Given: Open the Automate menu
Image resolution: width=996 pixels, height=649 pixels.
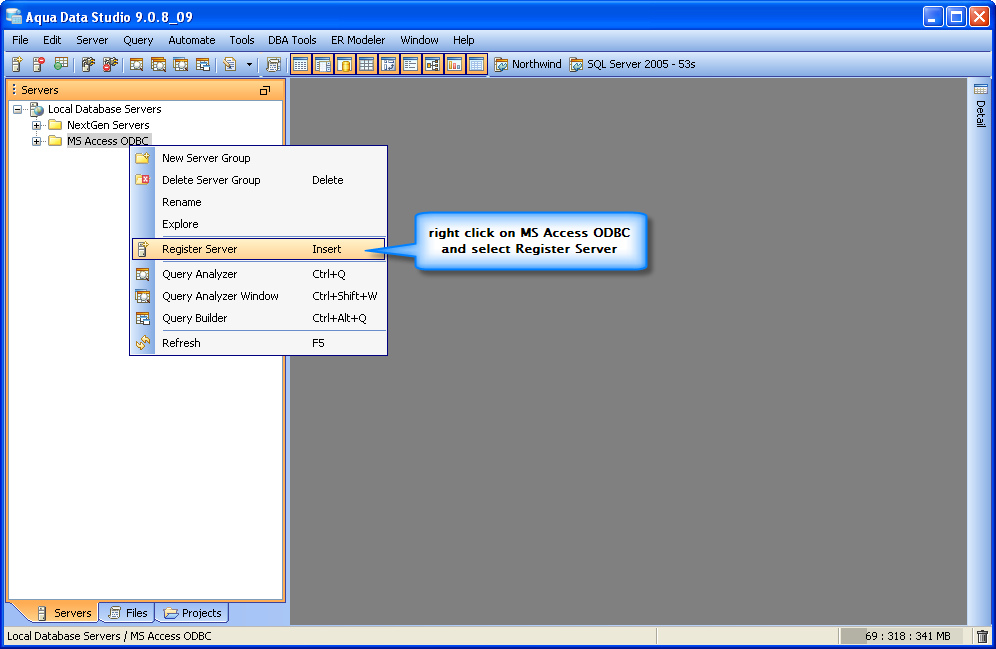Looking at the screenshot, I should 192,40.
